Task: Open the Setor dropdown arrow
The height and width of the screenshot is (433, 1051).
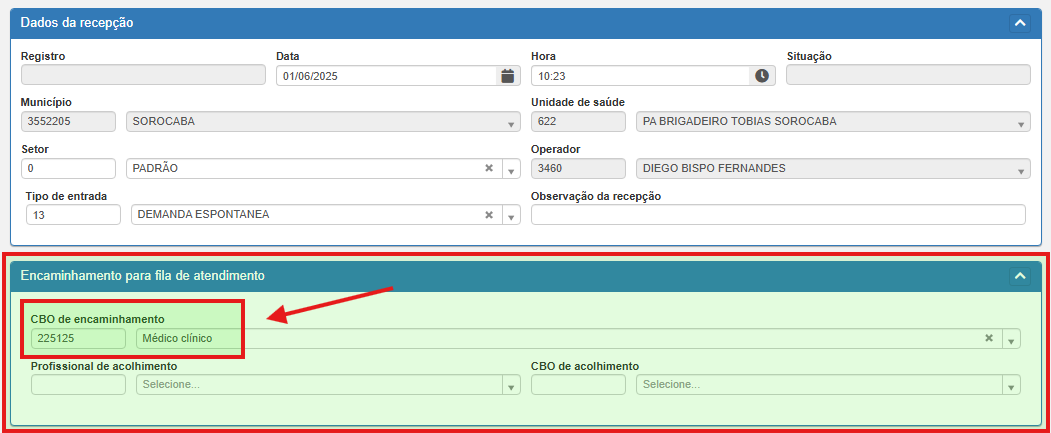Action: tap(511, 169)
